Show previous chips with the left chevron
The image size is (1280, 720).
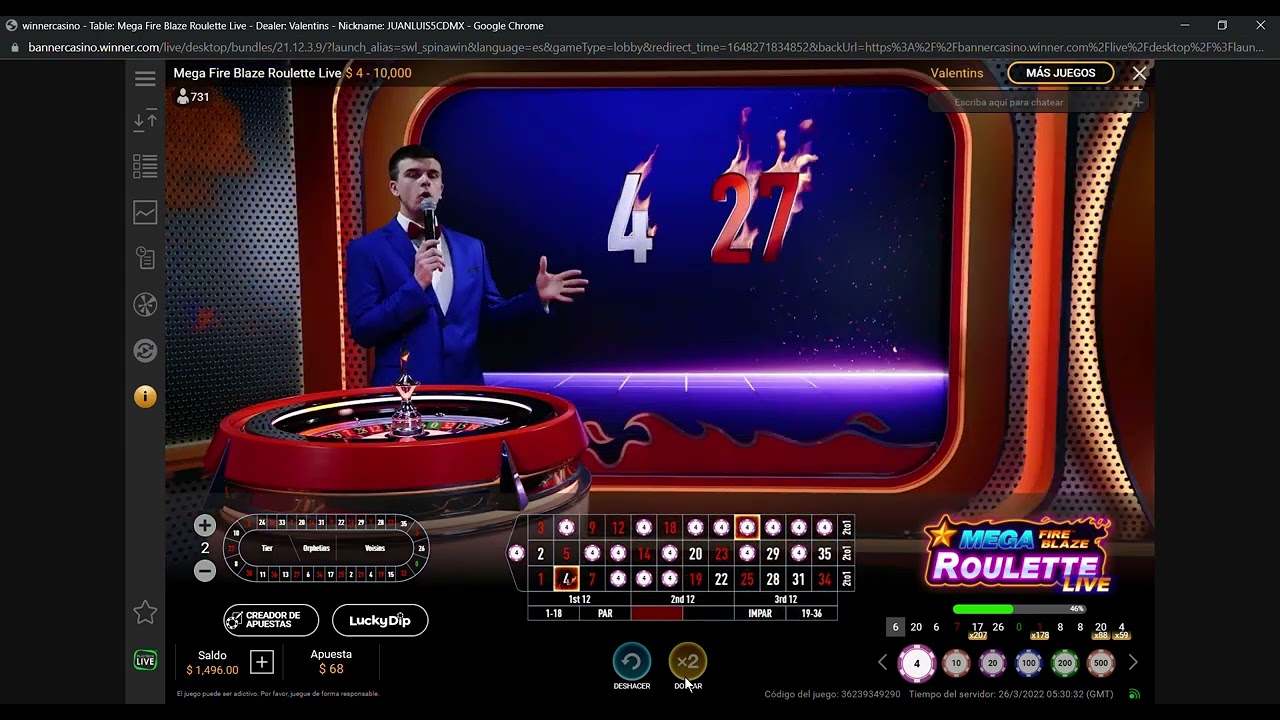pos(882,662)
